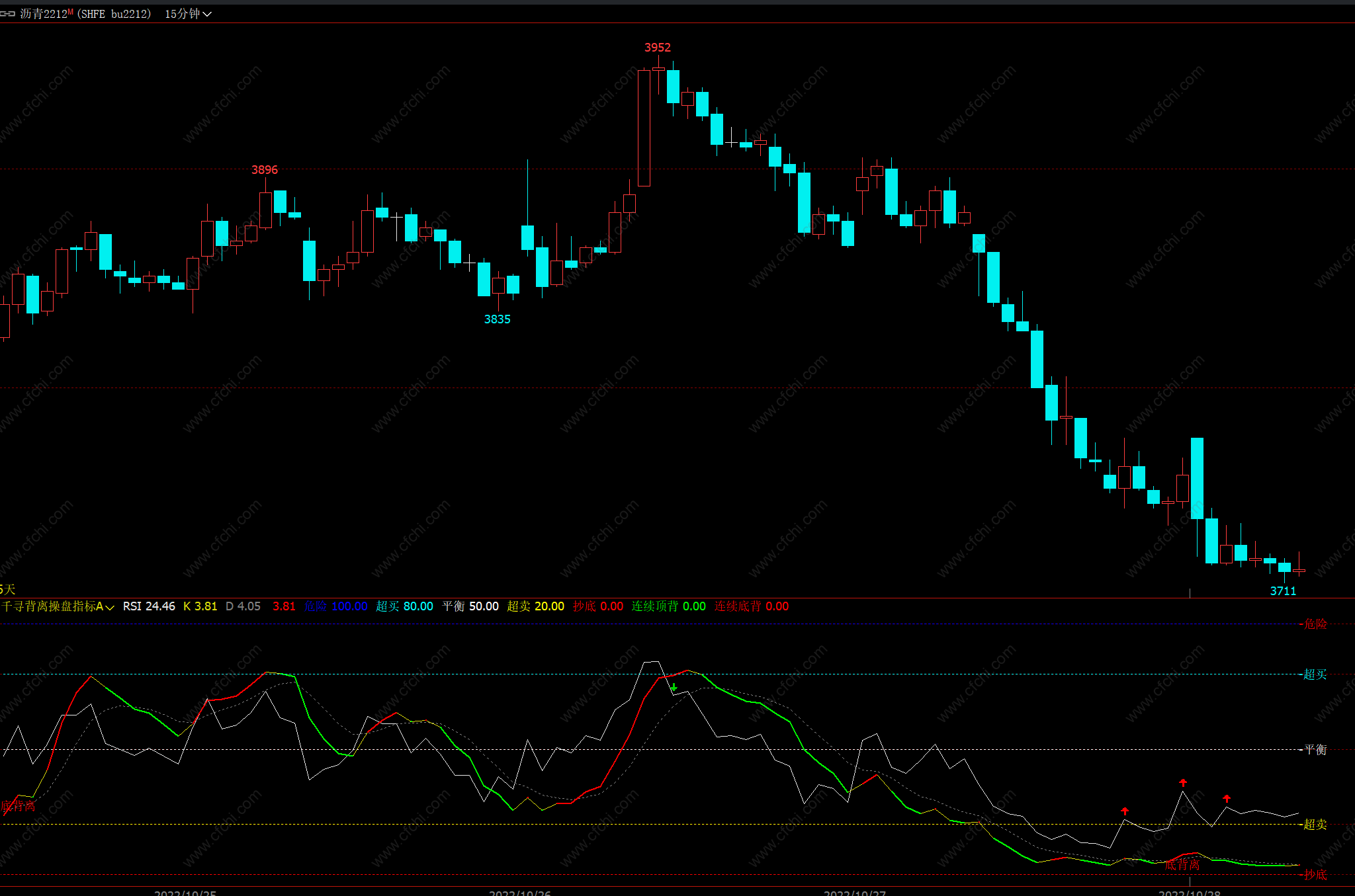Image resolution: width=1355 pixels, height=896 pixels.
Task: Click the 超买 80.00 parameter label
Action: [404, 606]
